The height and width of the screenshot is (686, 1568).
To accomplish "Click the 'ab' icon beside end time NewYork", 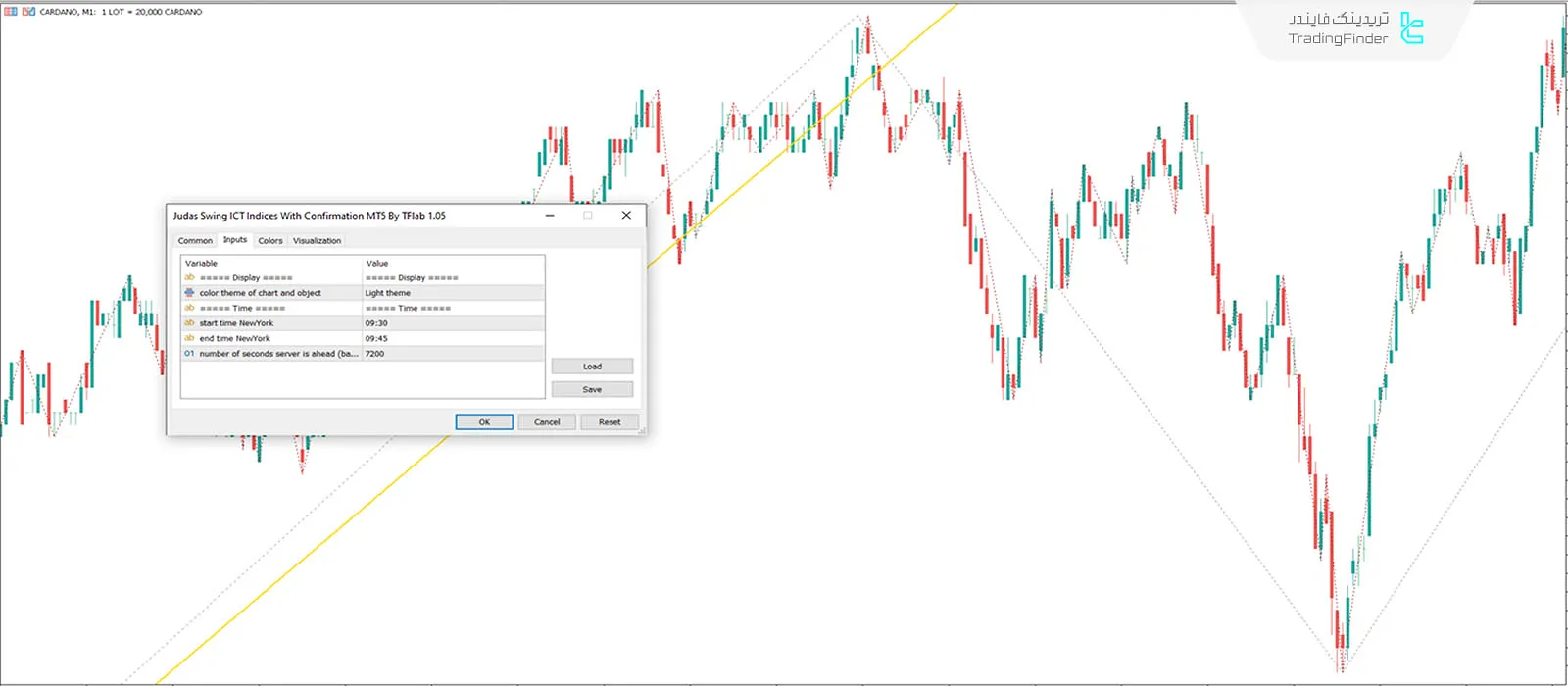I will coord(189,338).
